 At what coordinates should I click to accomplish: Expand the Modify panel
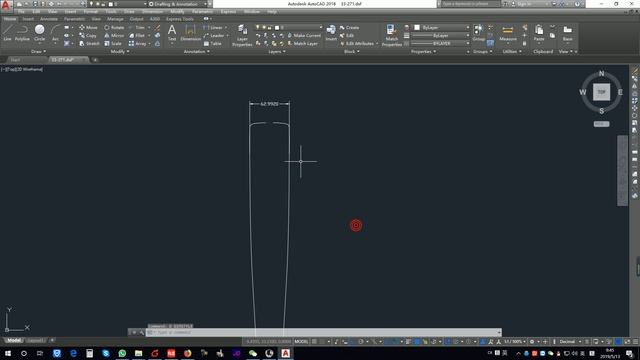click(x=120, y=51)
